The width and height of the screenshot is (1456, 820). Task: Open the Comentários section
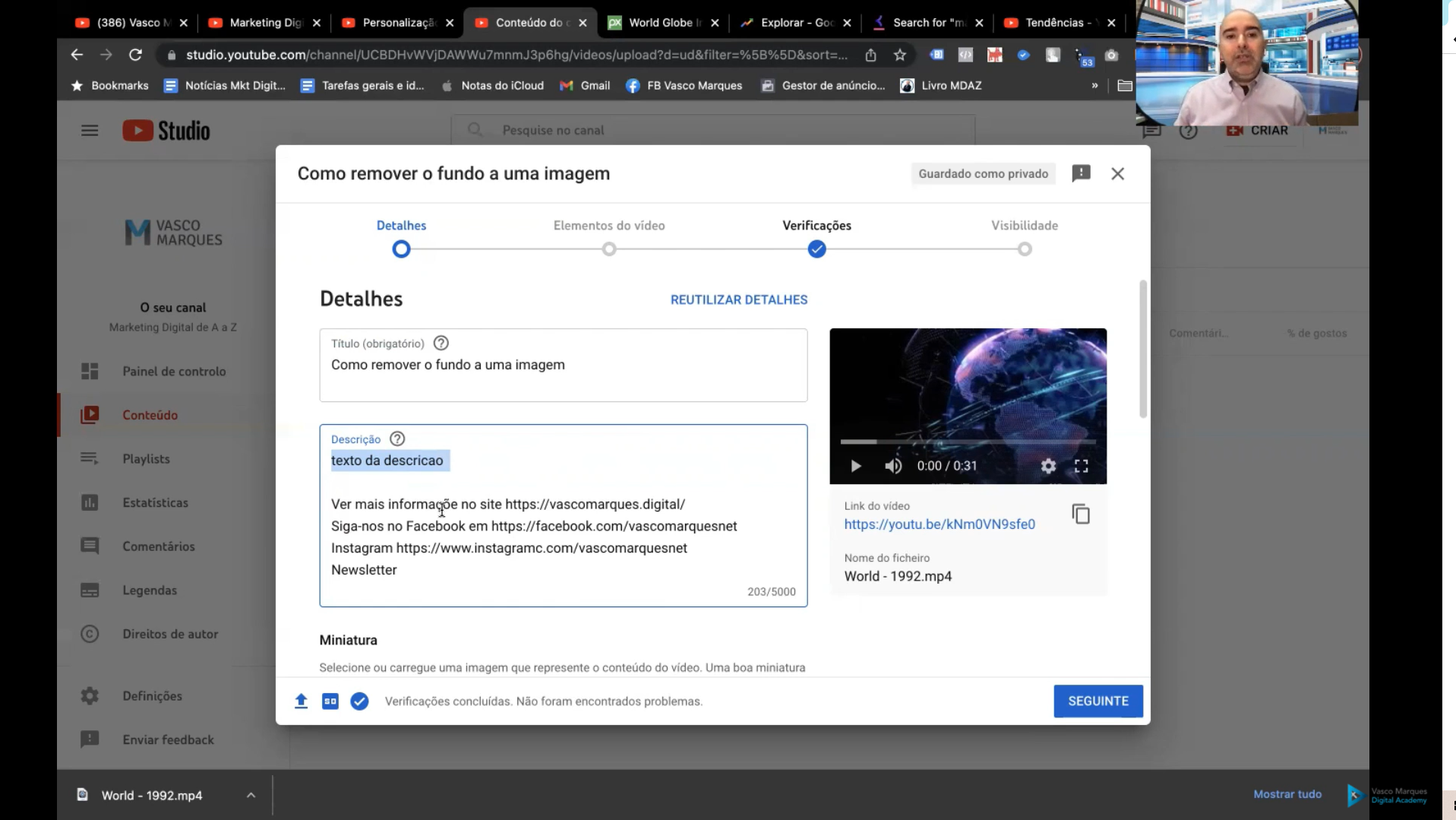coord(158,546)
